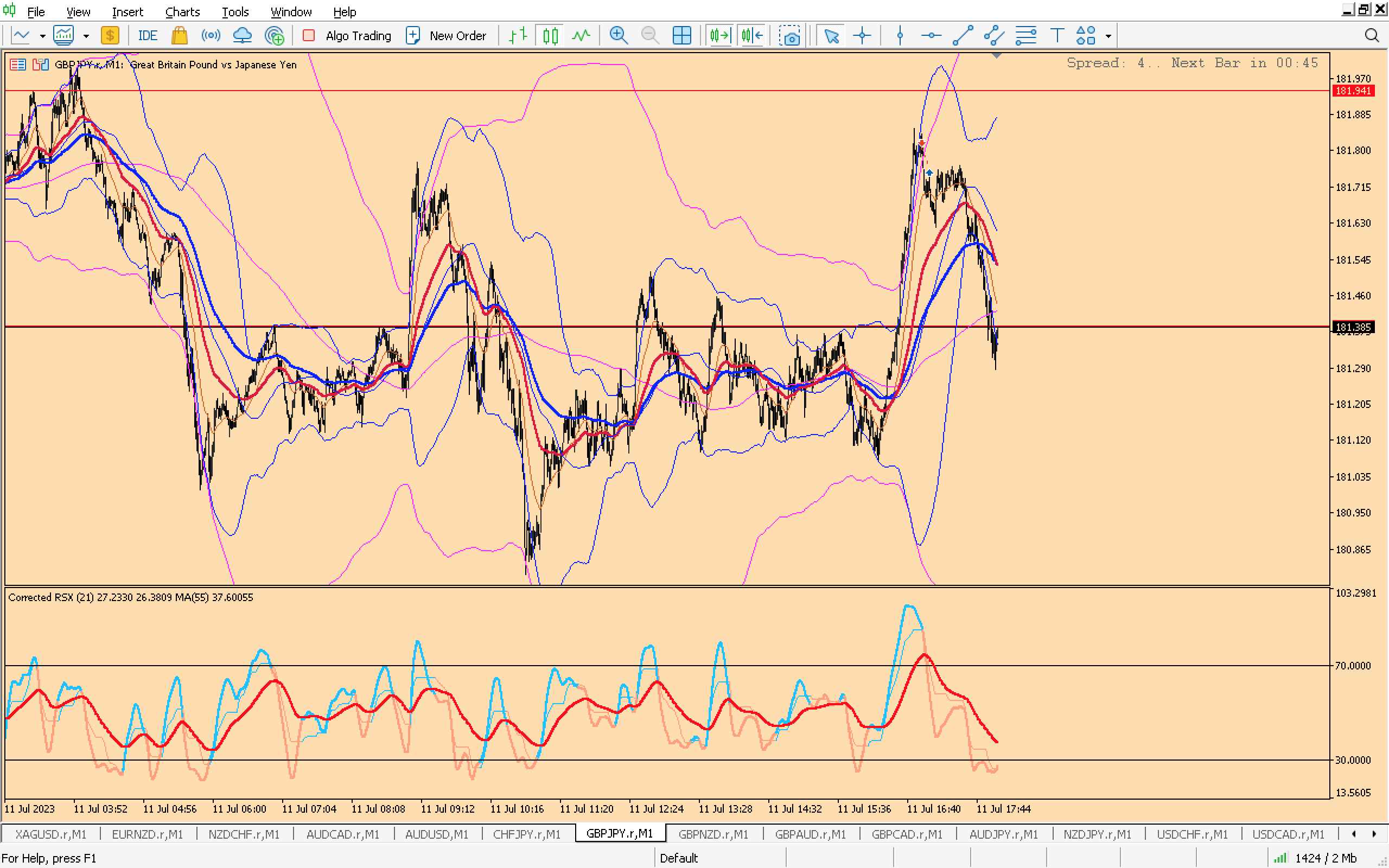Select the Crosshair cursor tool
The image size is (1389, 868).
point(862,36)
